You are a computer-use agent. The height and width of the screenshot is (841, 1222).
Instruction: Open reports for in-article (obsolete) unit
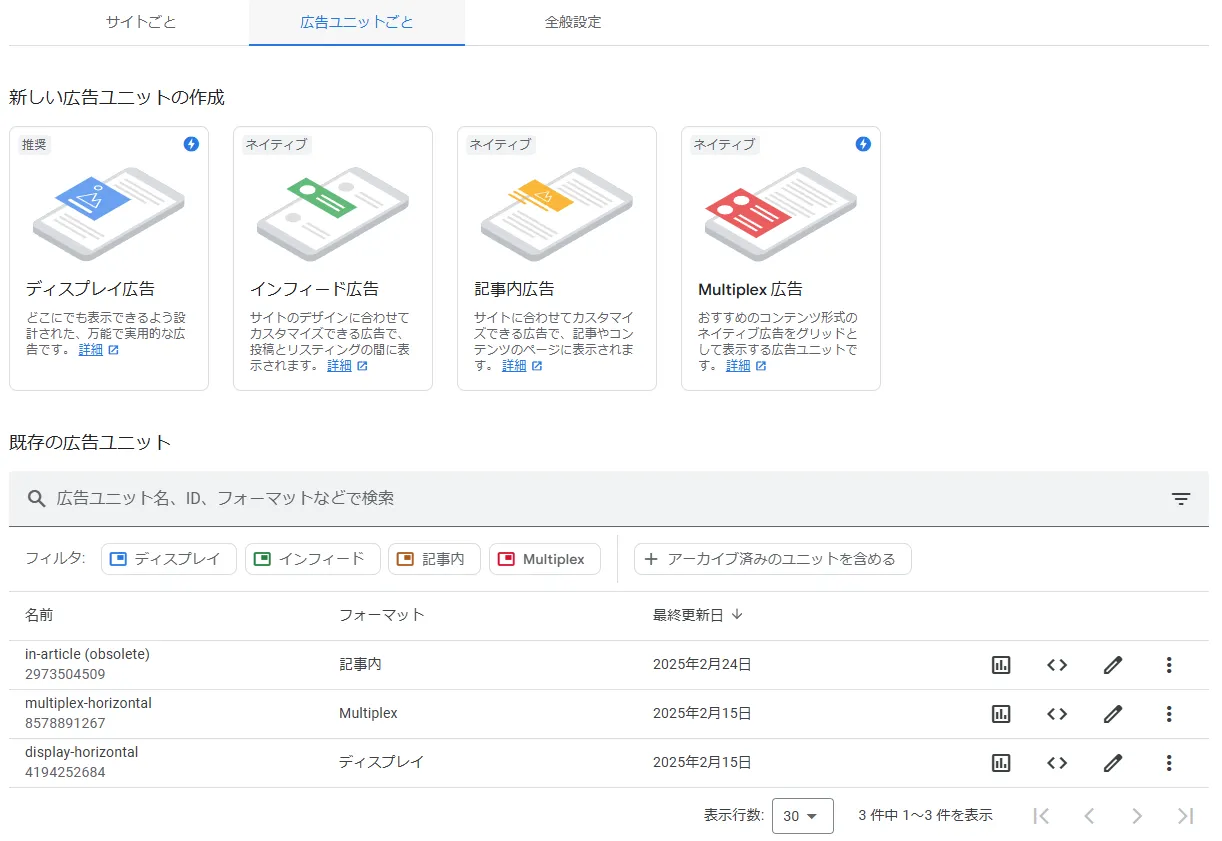tap(1001, 665)
